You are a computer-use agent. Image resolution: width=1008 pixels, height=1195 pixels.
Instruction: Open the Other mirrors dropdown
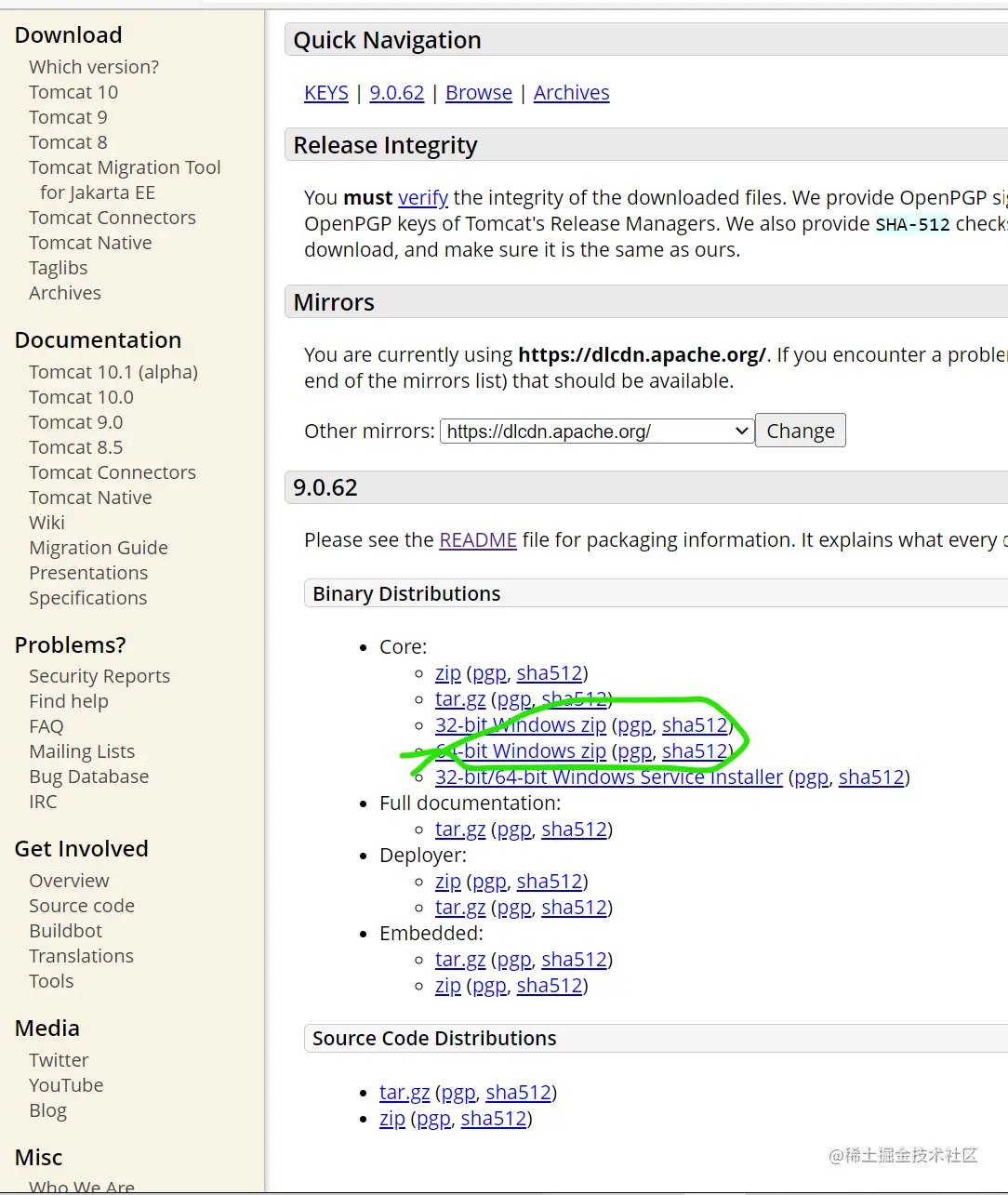[x=596, y=432]
